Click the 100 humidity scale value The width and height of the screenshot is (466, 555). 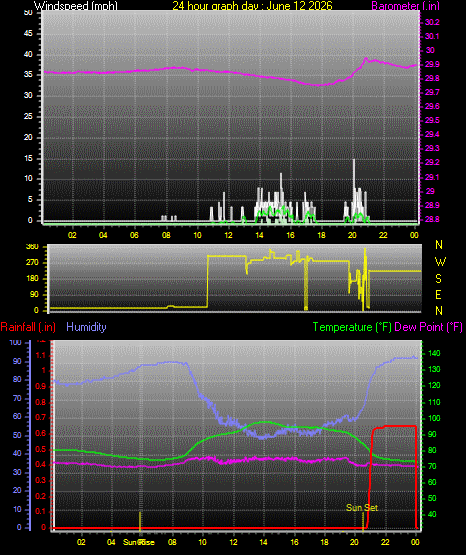click(x=16, y=342)
